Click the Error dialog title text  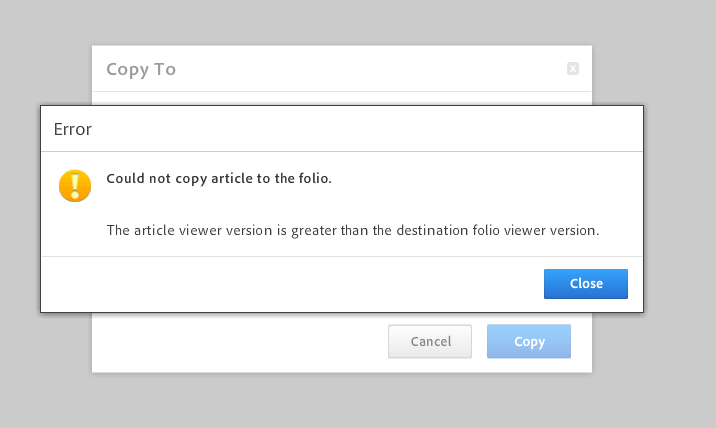[73, 129]
